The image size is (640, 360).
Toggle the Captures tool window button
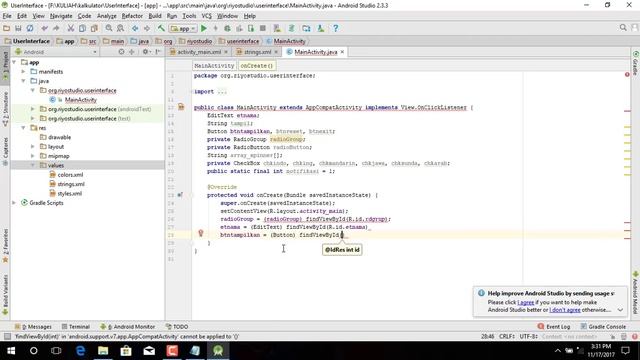pos(5,151)
